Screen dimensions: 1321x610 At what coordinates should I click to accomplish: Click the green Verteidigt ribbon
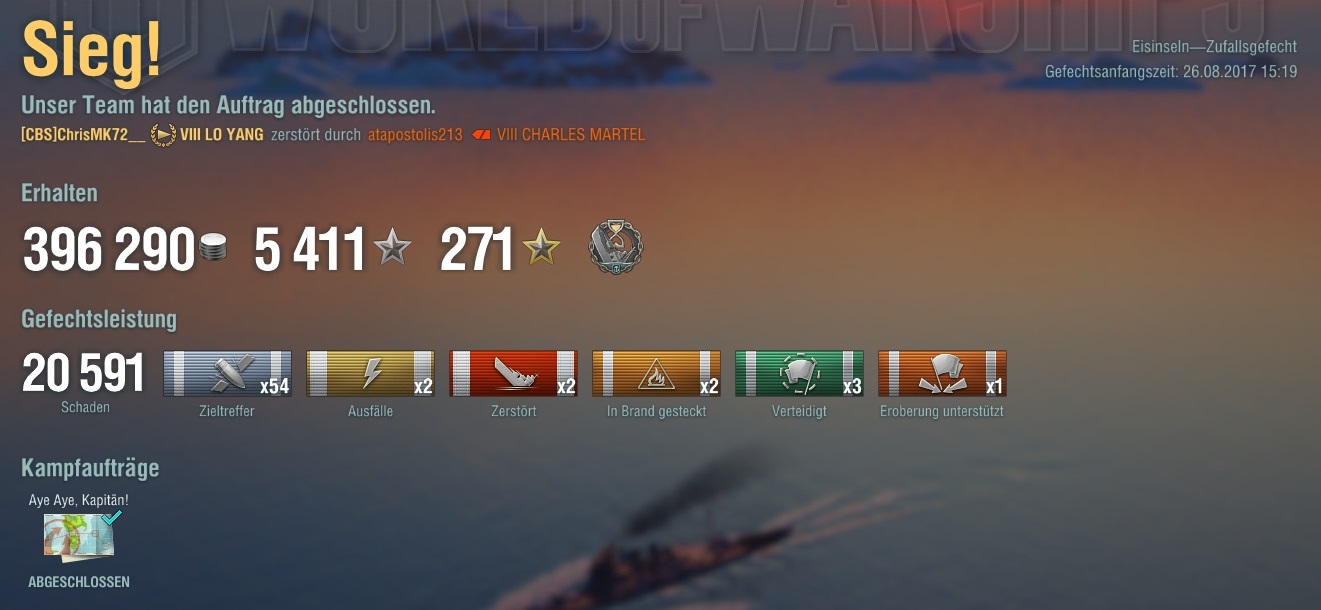800,374
